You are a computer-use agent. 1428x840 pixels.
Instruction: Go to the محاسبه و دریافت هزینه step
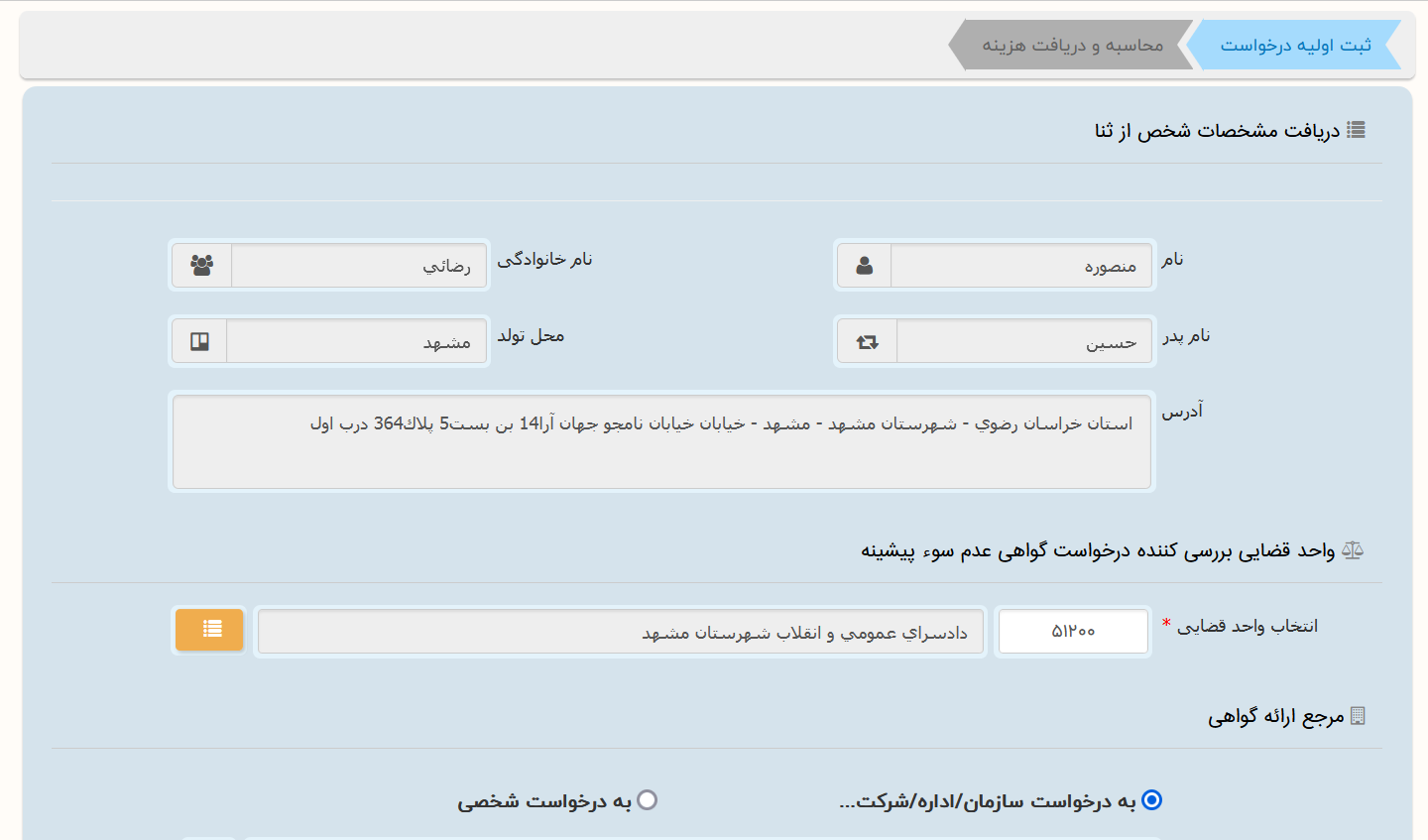(1072, 46)
